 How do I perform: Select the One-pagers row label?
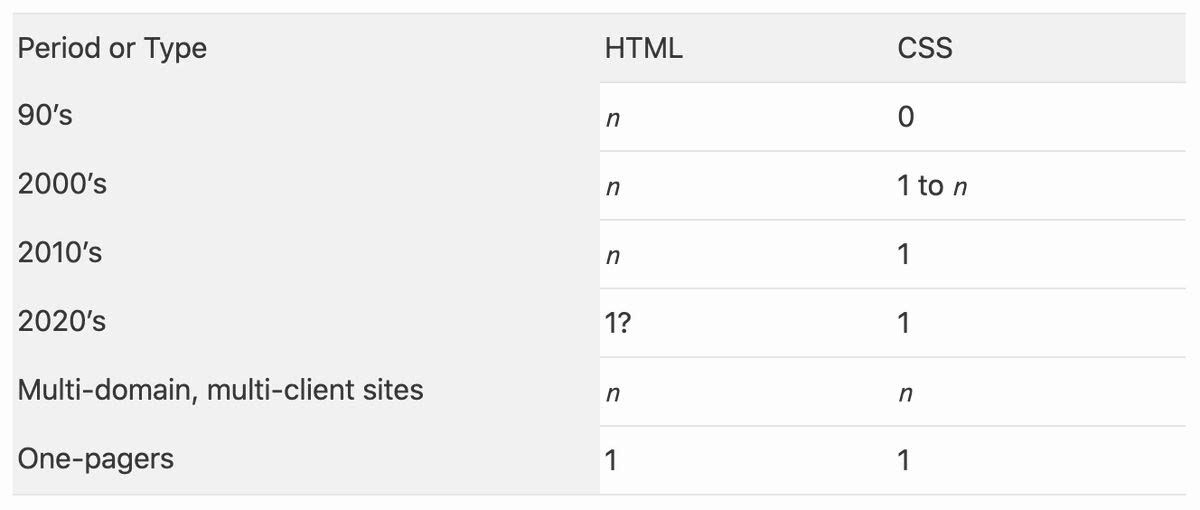tap(96, 459)
